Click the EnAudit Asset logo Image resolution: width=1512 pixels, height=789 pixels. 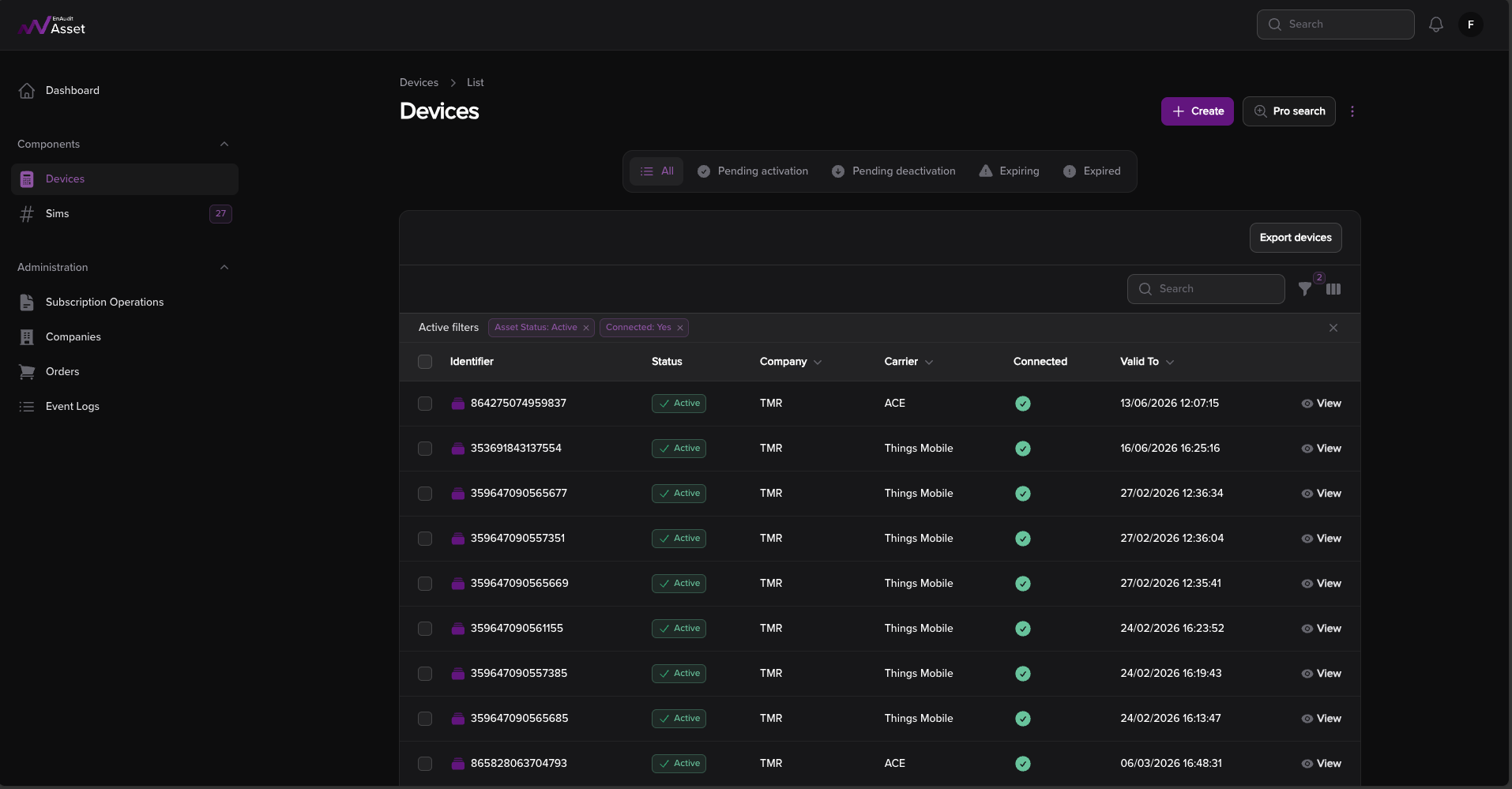(x=51, y=25)
